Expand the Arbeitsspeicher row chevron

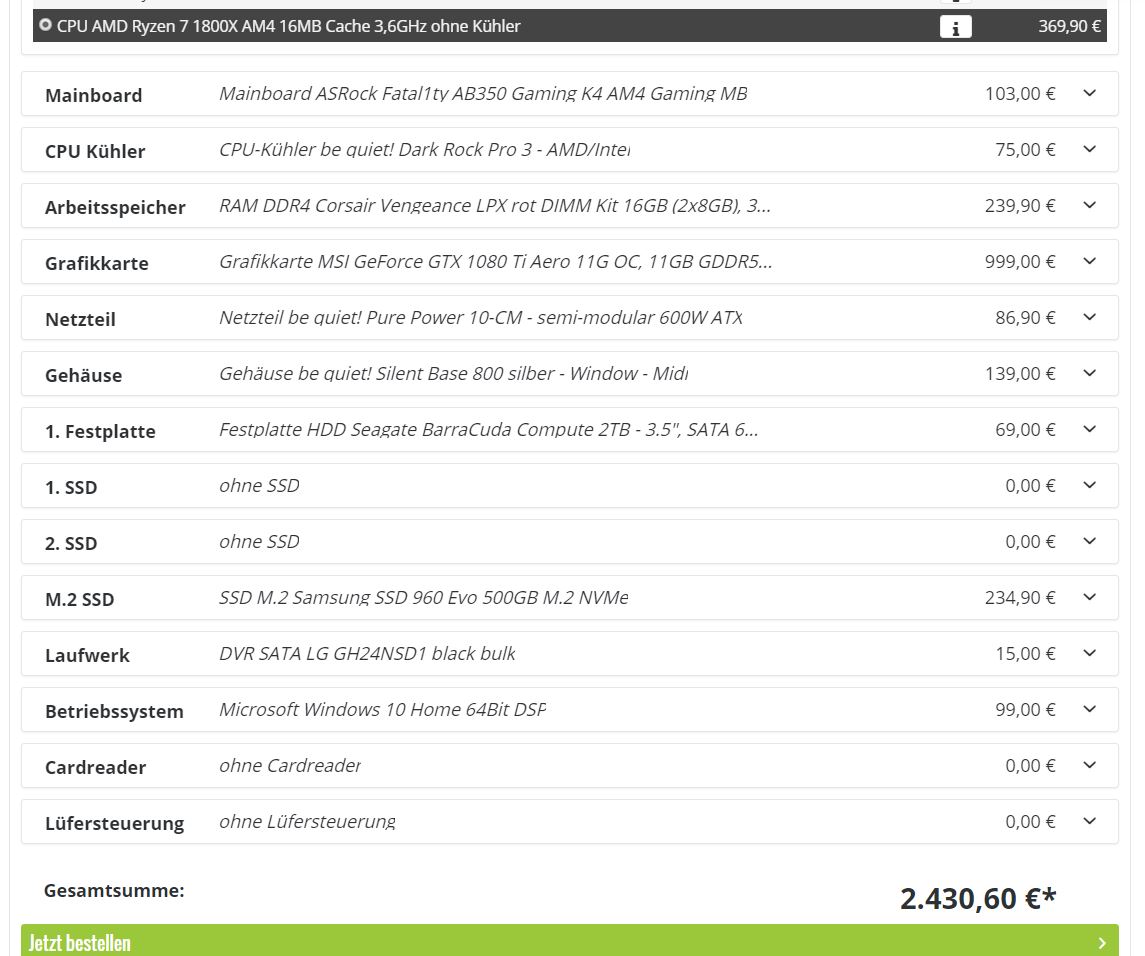click(1090, 205)
